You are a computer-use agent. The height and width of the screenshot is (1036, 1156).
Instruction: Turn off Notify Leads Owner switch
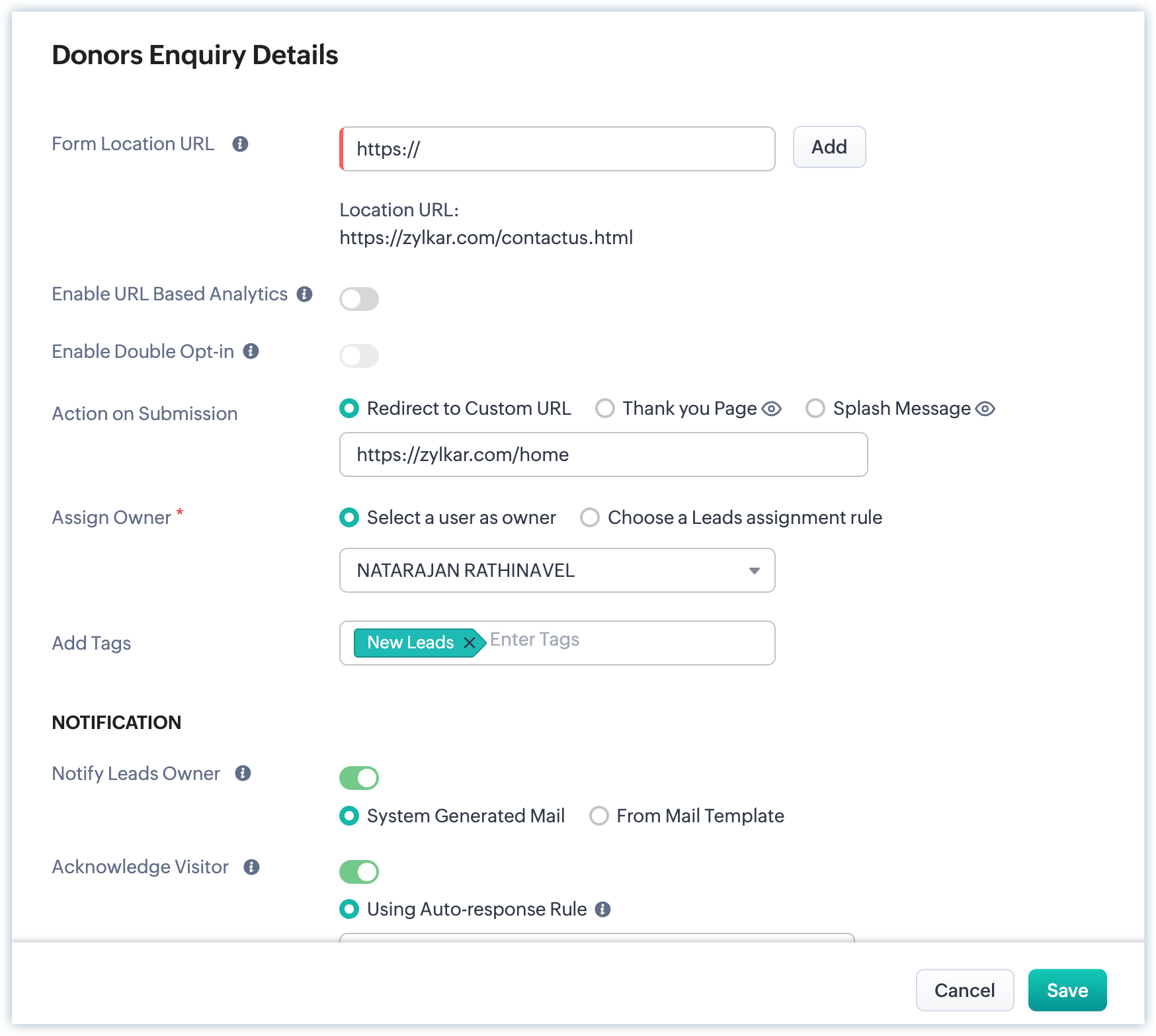(x=359, y=778)
